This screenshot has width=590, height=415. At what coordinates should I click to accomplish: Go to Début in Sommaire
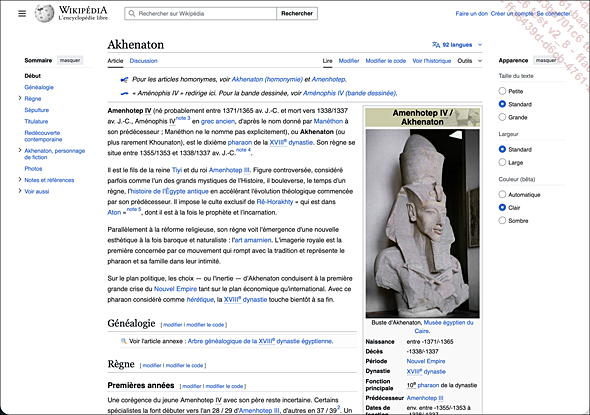[x=33, y=76]
